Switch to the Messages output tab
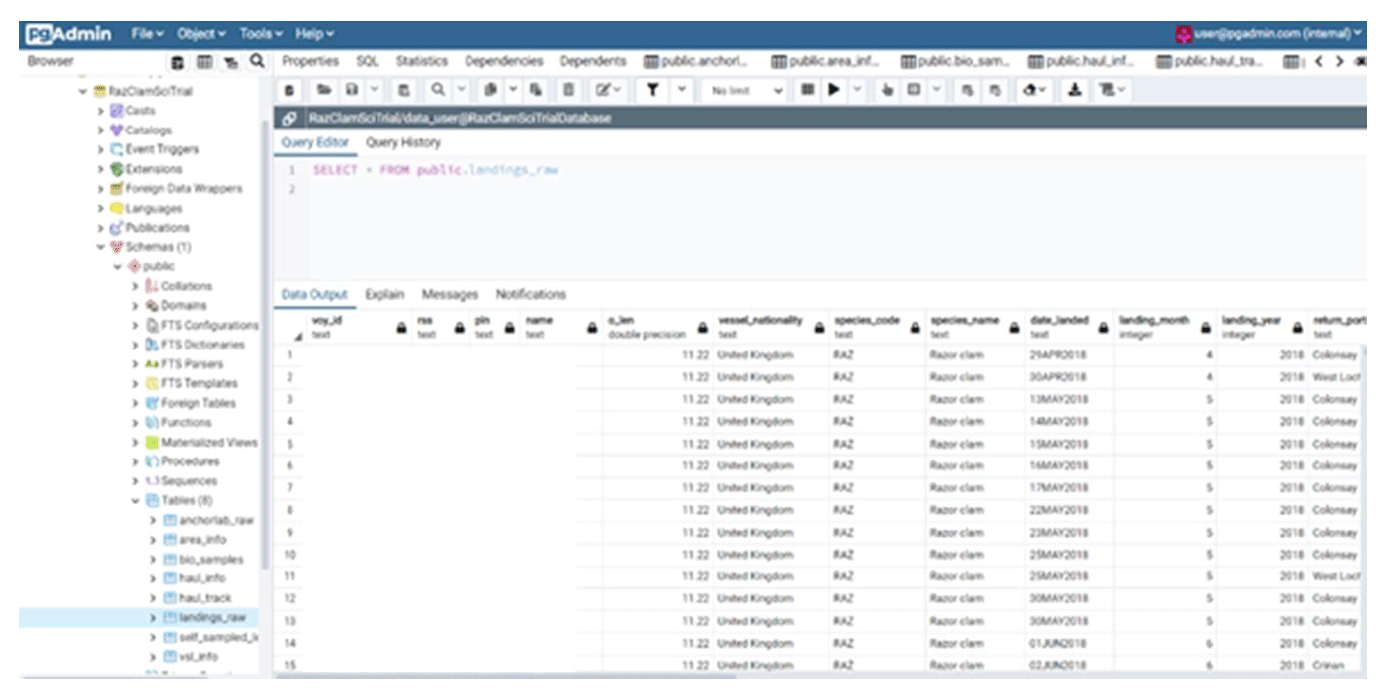The image size is (1382, 688). click(x=450, y=294)
